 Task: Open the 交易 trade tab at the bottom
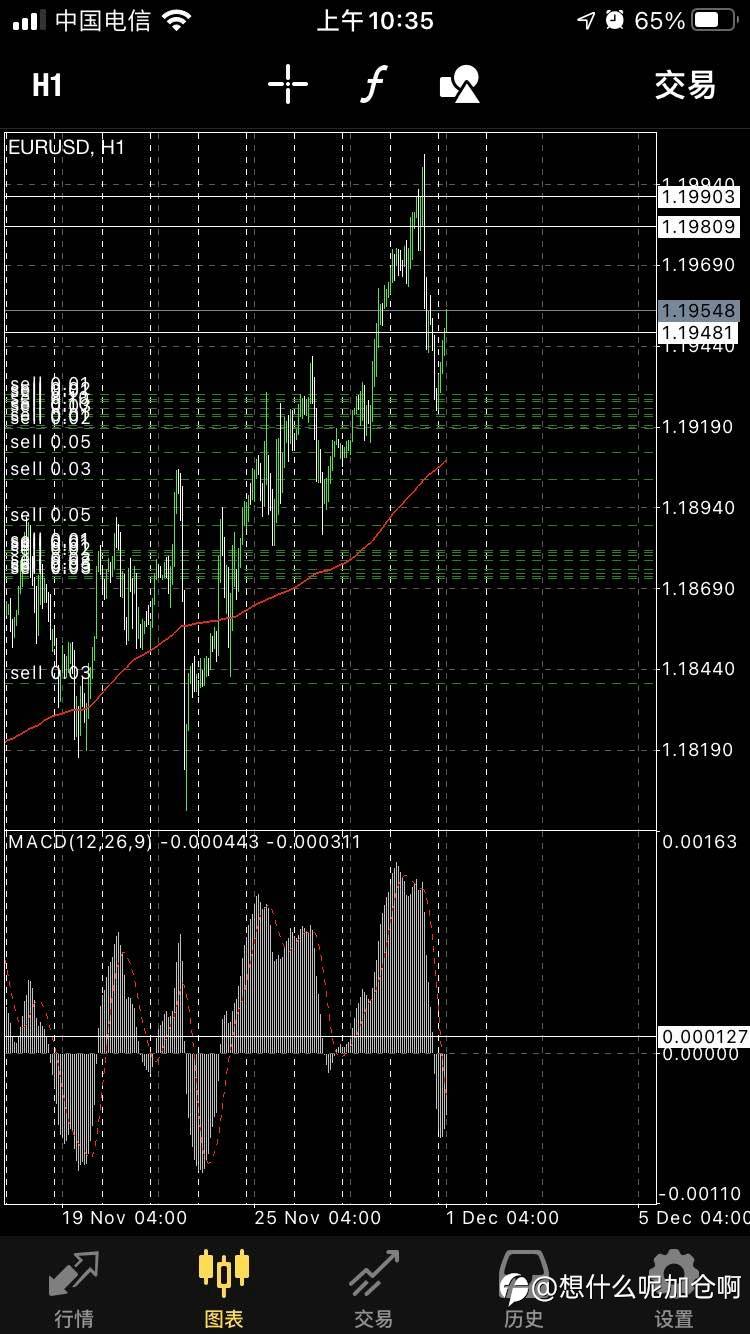point(374,1289)
